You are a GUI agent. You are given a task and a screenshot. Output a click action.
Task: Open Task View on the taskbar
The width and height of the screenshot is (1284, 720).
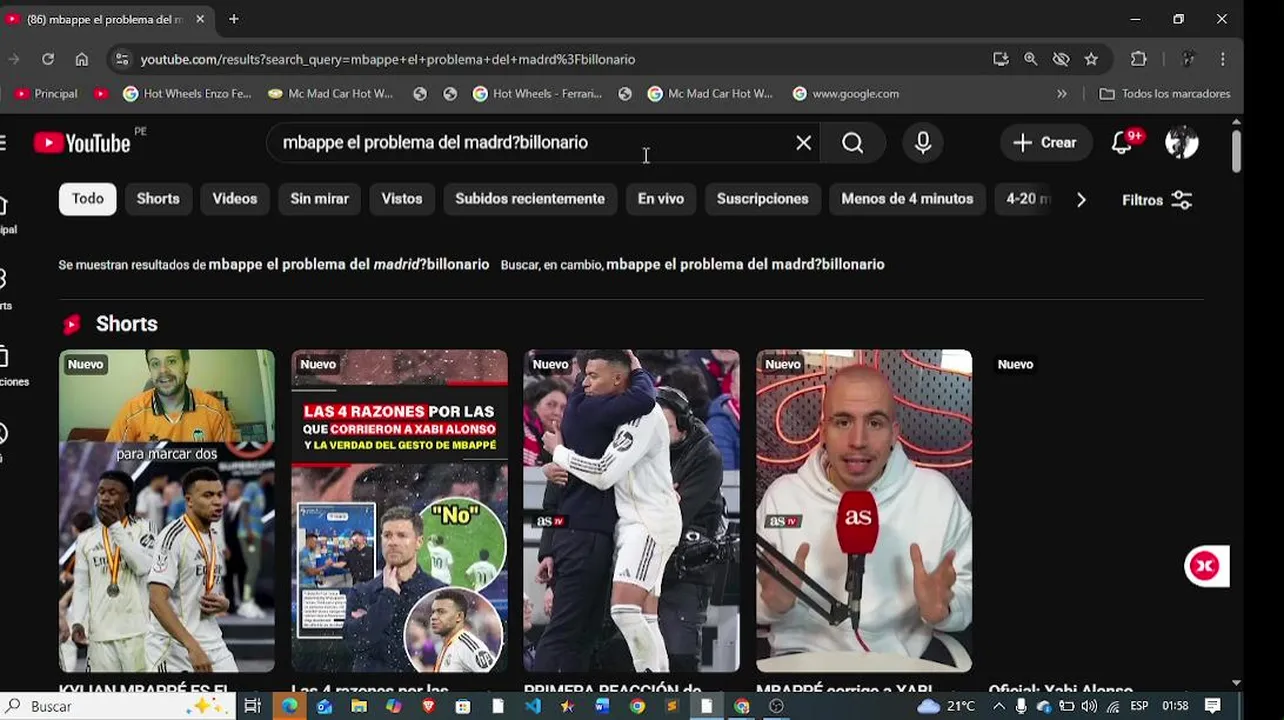(x=253, y=706)
